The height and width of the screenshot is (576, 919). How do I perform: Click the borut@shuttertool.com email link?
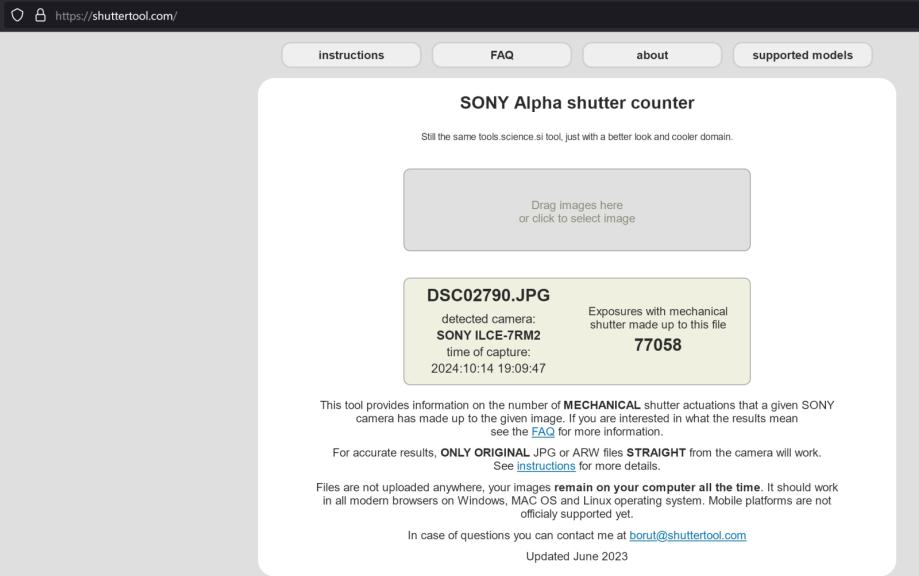[x=687, y=535]
